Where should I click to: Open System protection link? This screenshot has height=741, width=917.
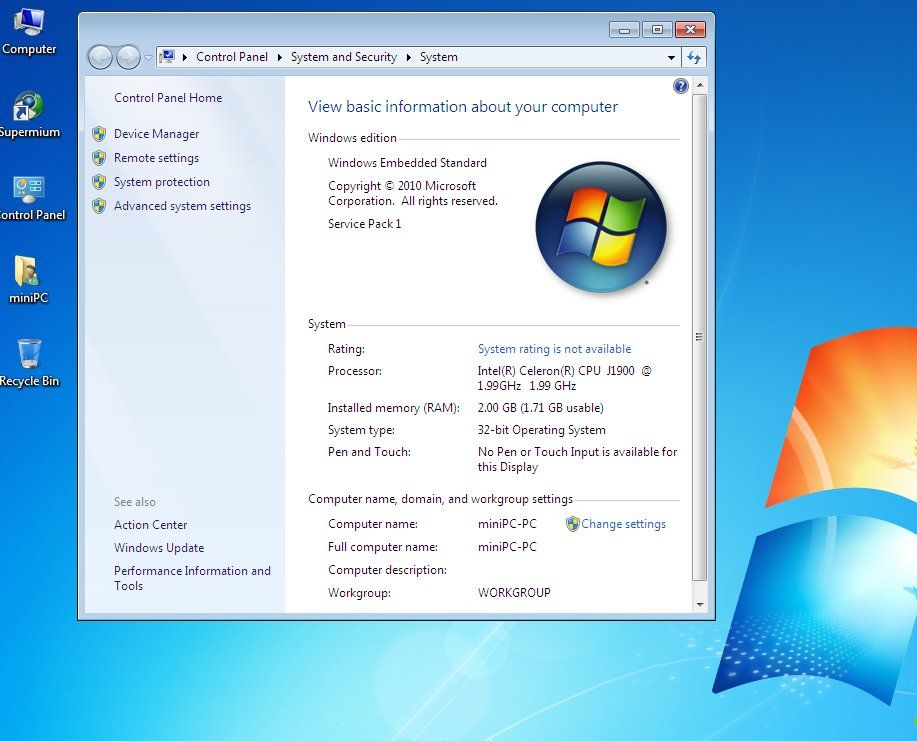[x=161, y=182]
